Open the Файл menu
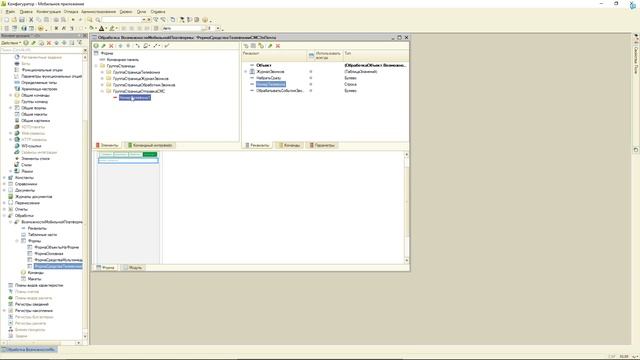The height and width of the screenshot is (360, 640). click(10, 12)
